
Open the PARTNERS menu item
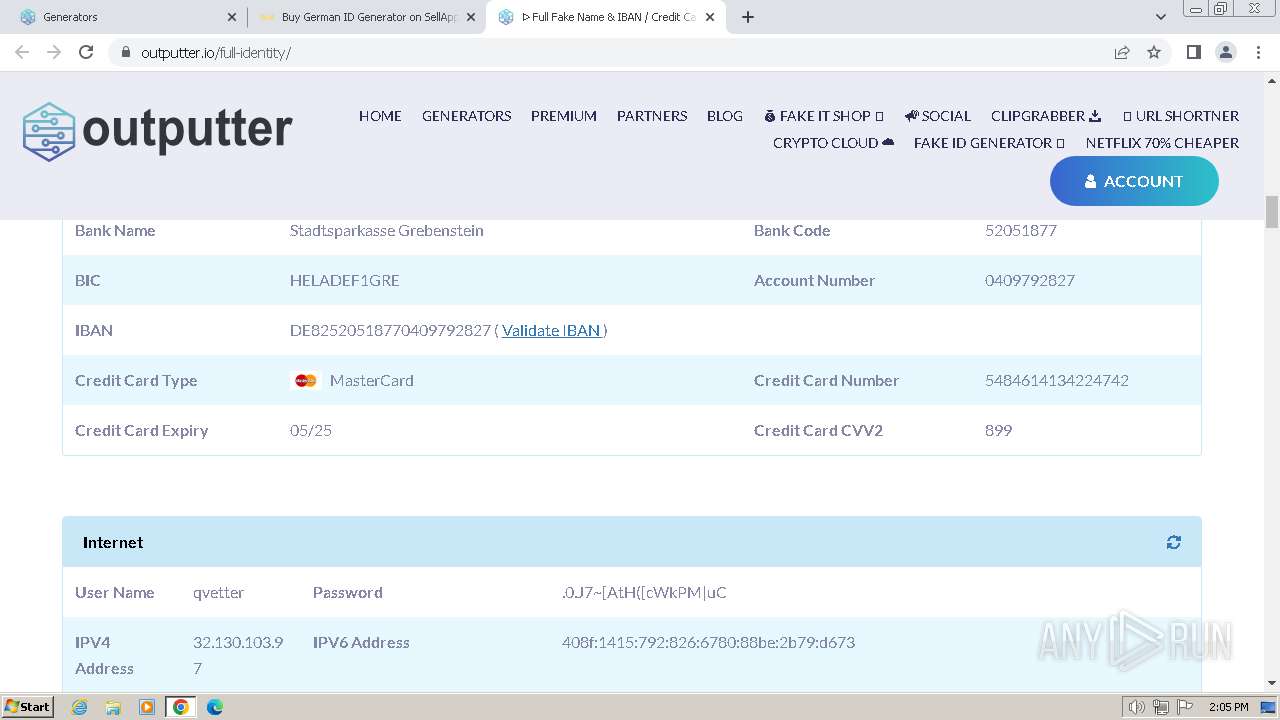pyautogui.click(x=652, y=116)
